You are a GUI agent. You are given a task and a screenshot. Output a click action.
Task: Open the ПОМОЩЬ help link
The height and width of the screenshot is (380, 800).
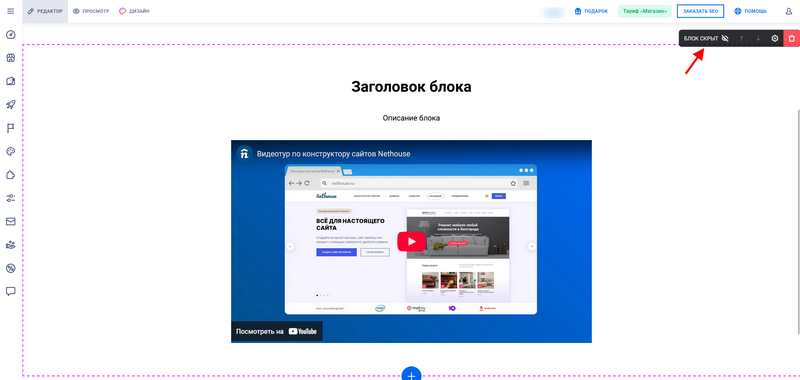click(x=751, y=11)
